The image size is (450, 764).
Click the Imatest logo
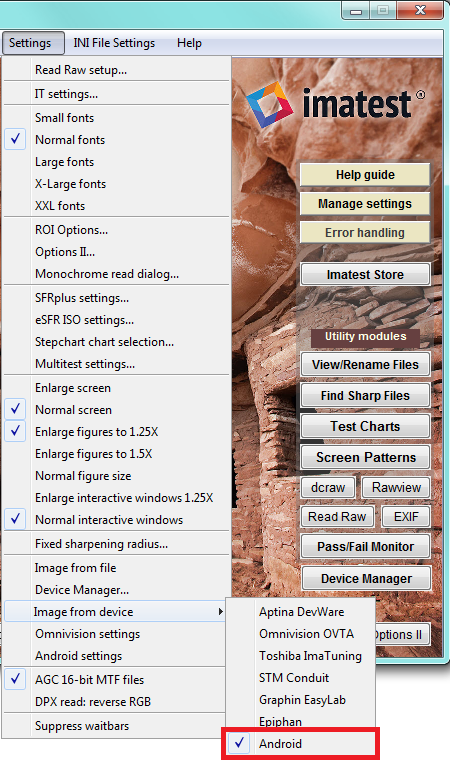(335, 103)
